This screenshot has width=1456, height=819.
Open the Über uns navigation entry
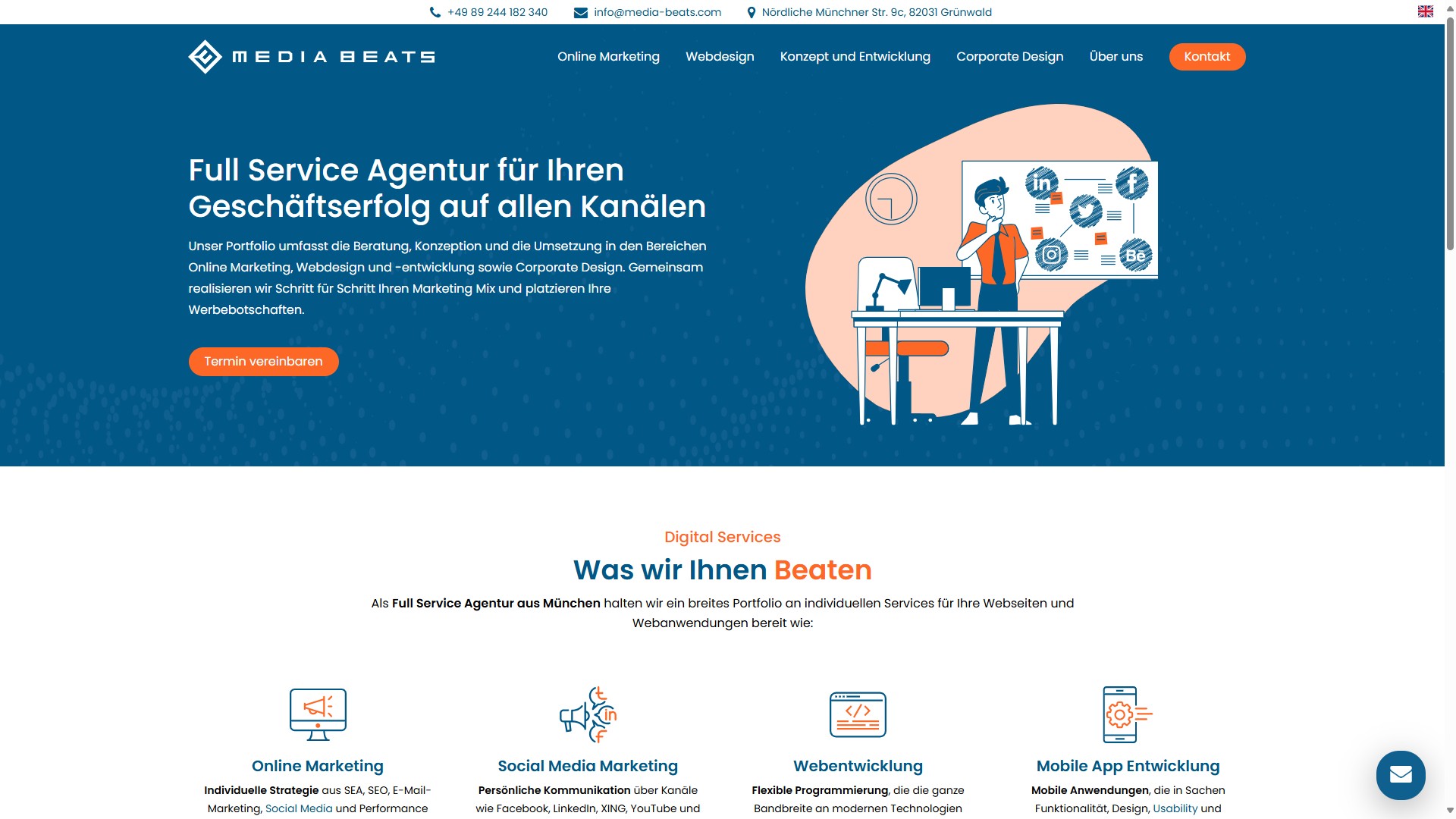click(x=1116, y=56)
